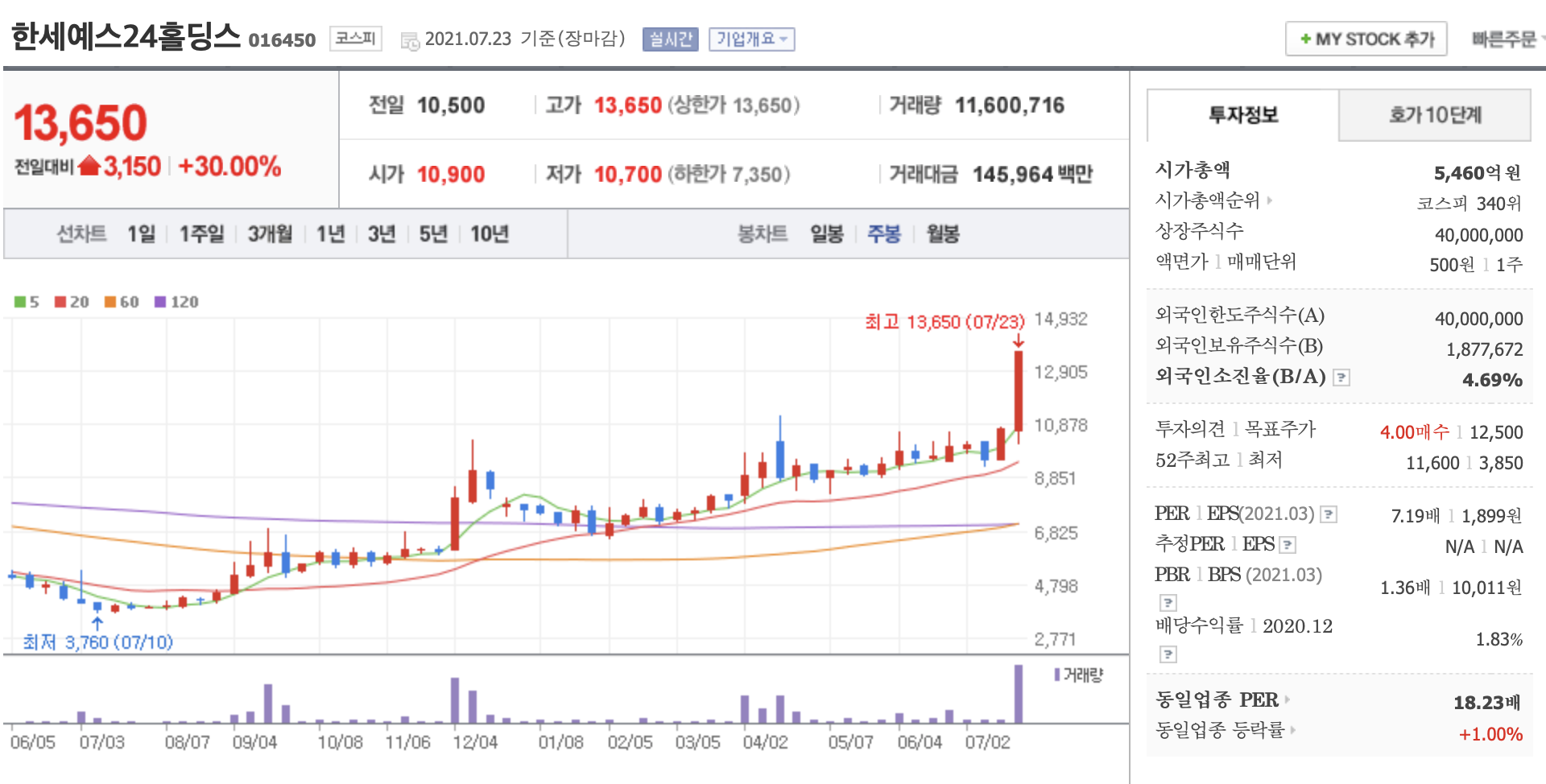The width and height of the screenshot is (1546, 784).
Task: Select the 월봉 candlestick chart
Action: [x=943, y=234]
